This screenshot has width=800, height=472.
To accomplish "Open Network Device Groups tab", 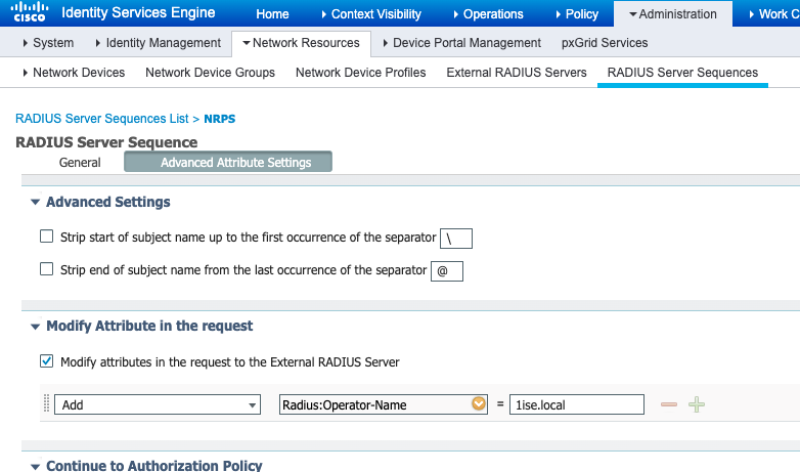I will pyautogui.click(x=210, y=72).
